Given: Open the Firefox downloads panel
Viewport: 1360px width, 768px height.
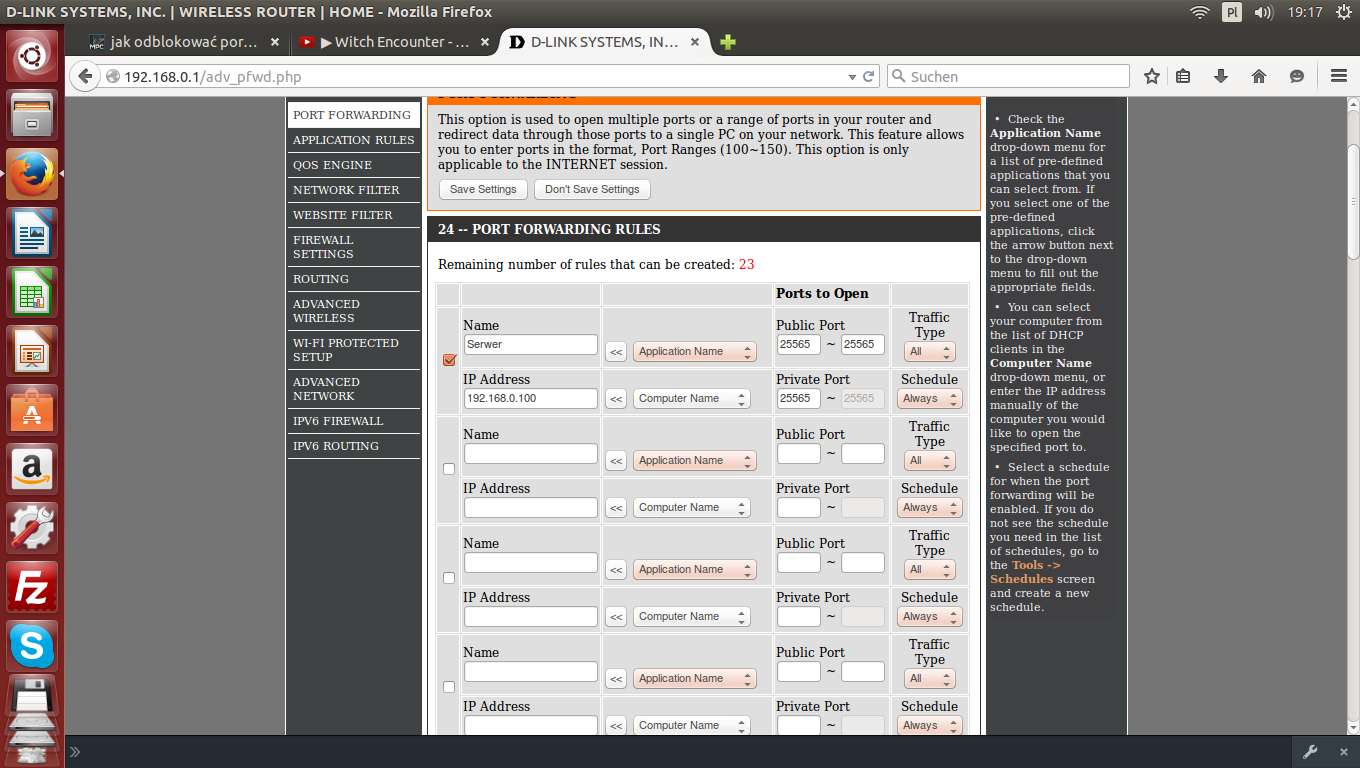Looking at the screenshot, I should 1221,76.
